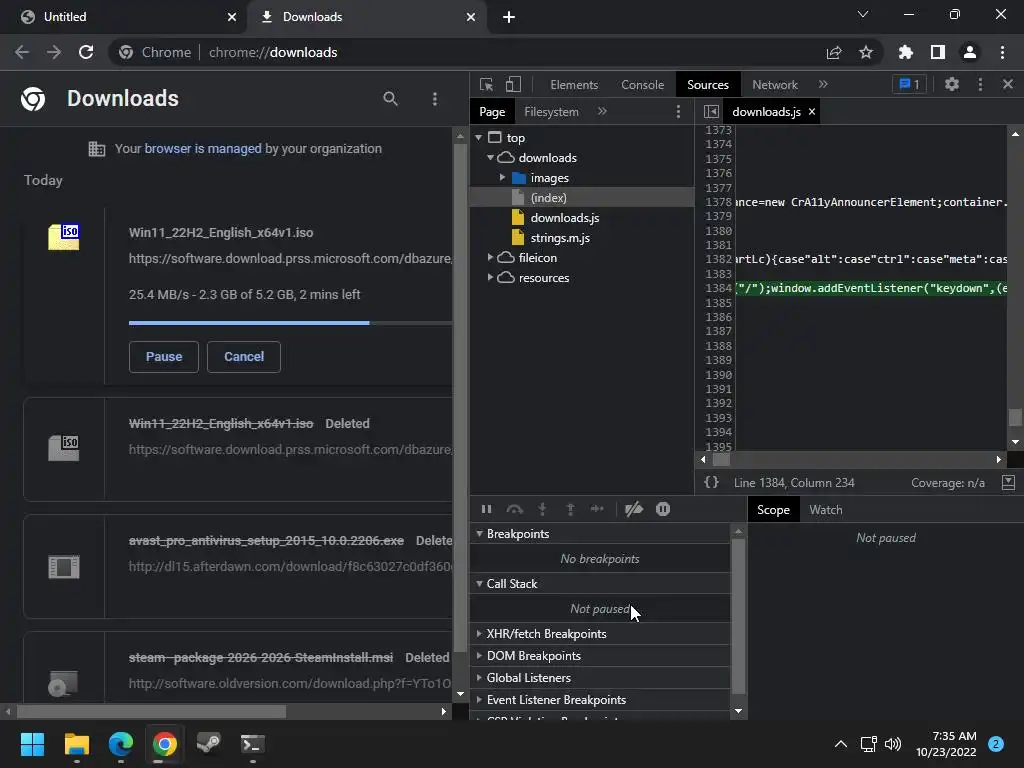
Task: Deactivate all breakpoints
Action: (x=633, y=509)
